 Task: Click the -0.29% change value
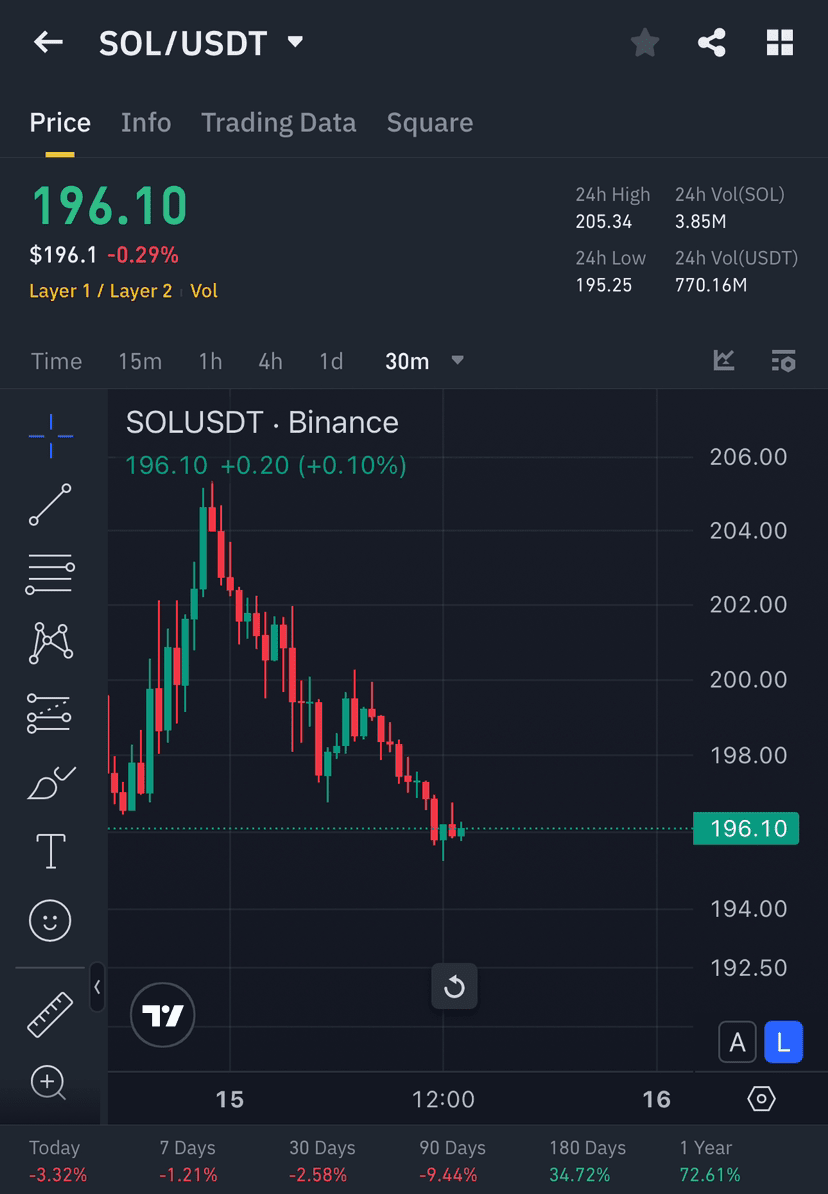[x=142, y=255]
